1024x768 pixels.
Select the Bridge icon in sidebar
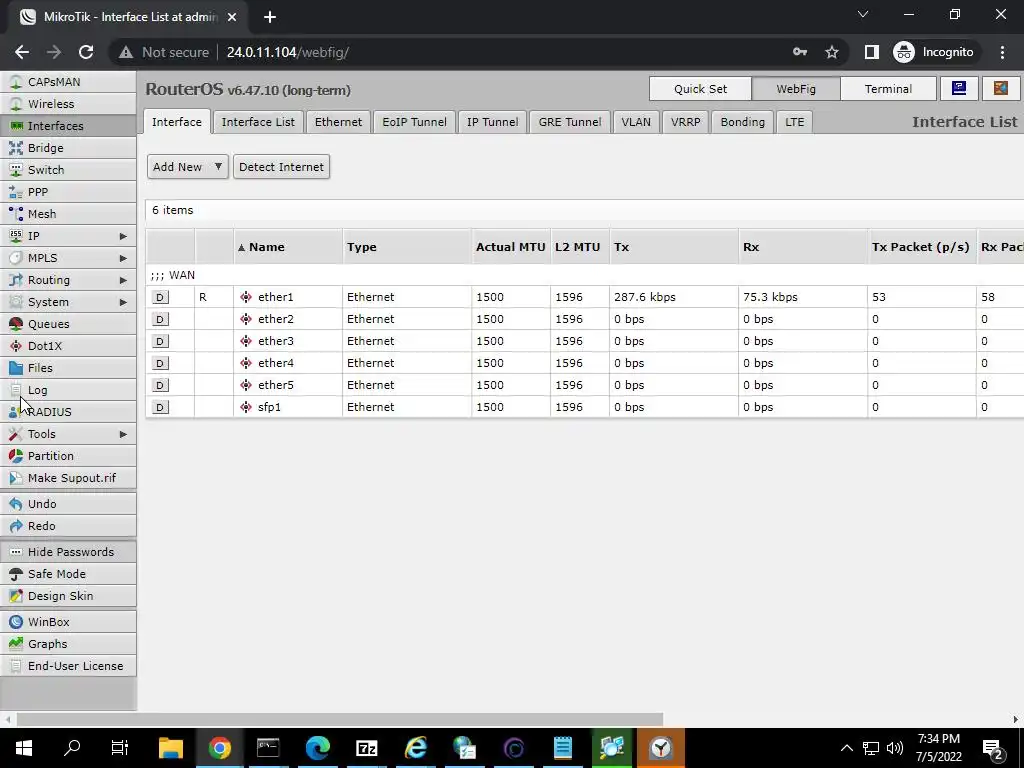[x=16, y=148]
